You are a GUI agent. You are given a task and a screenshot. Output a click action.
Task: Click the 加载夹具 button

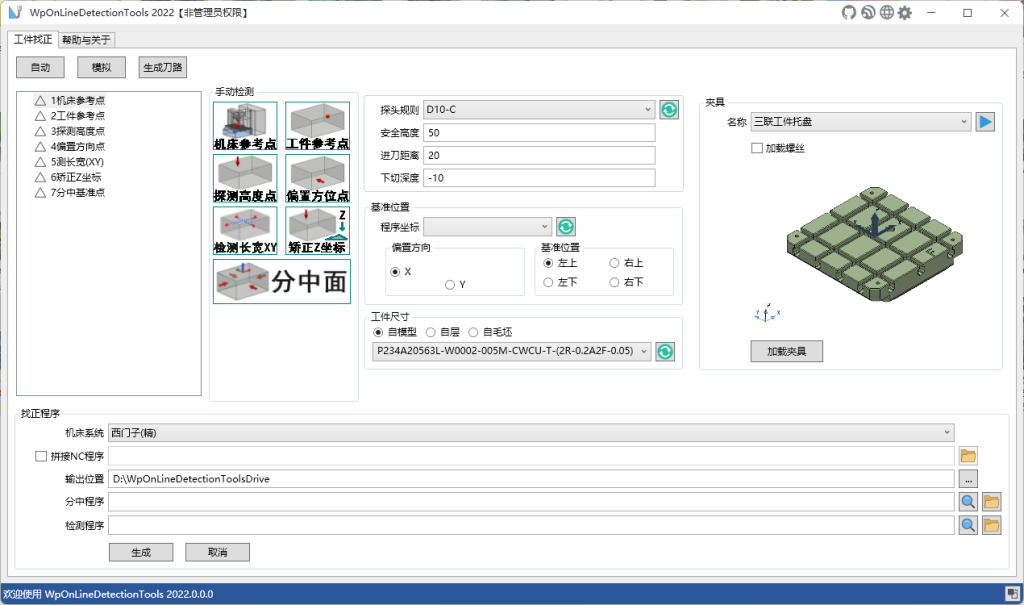[786, 352]
